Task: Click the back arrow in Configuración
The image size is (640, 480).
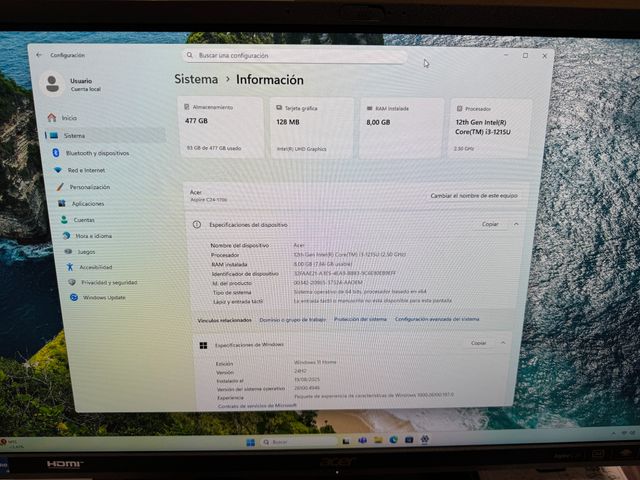Action: click(39, 55)
